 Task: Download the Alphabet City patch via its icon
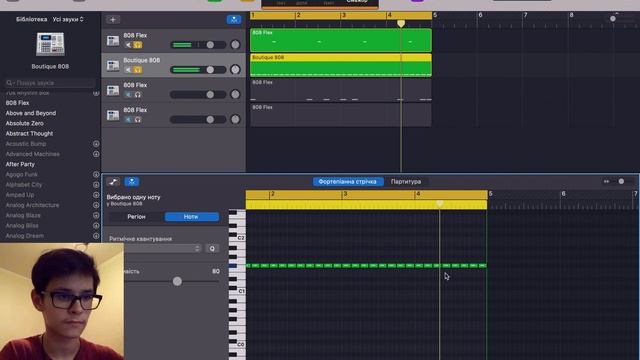[96, 184]
